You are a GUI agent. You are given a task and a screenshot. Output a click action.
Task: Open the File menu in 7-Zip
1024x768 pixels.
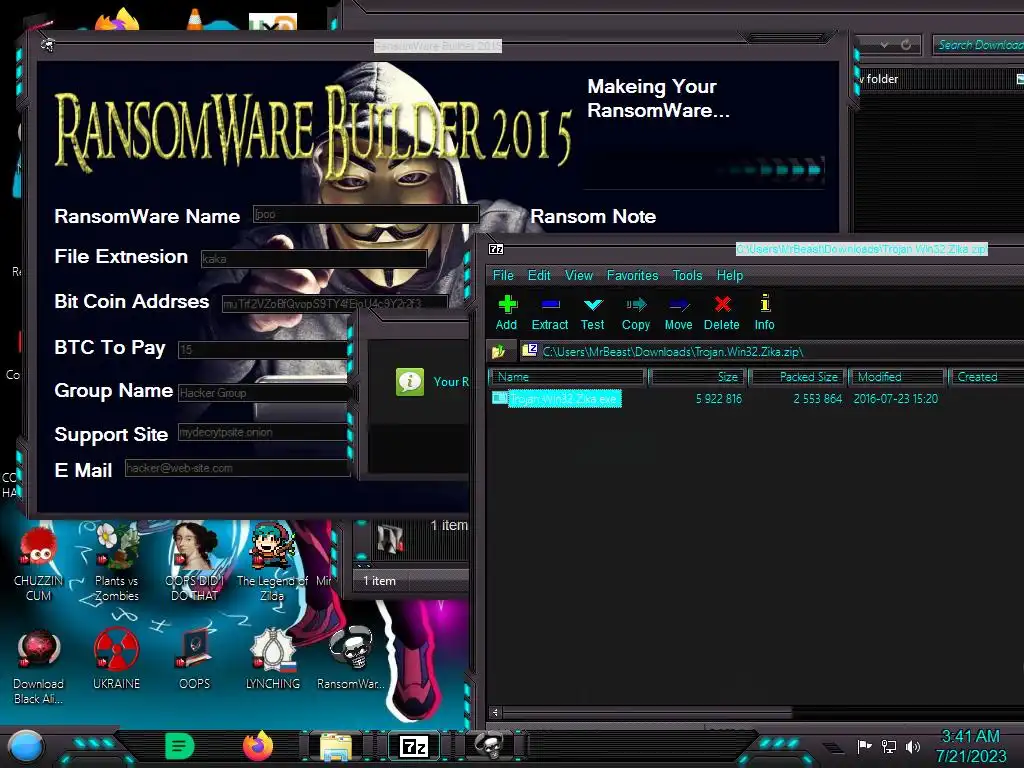503,276
